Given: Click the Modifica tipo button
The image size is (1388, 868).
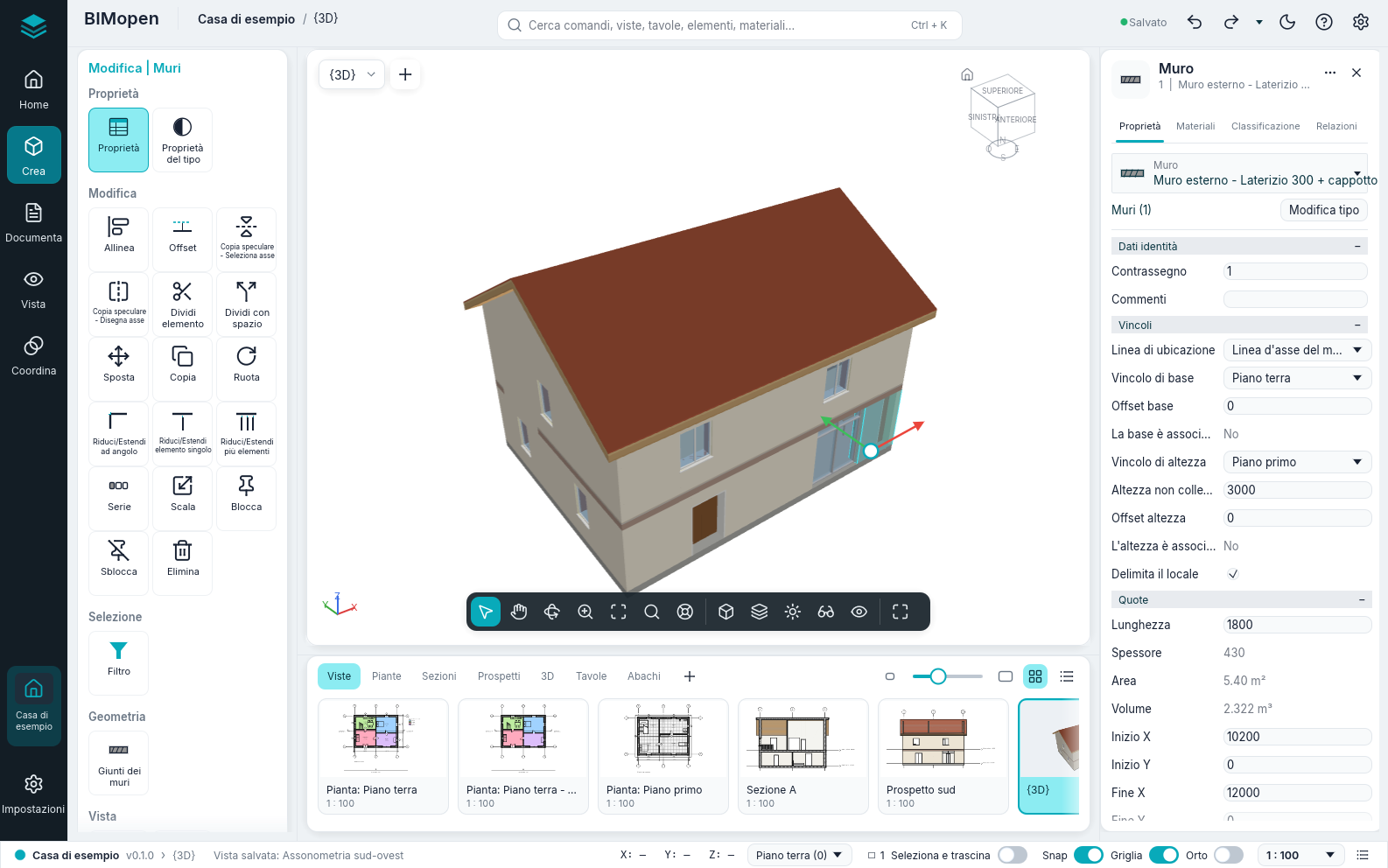Looking at the screenshot, I should click(x=1323, y=210).
